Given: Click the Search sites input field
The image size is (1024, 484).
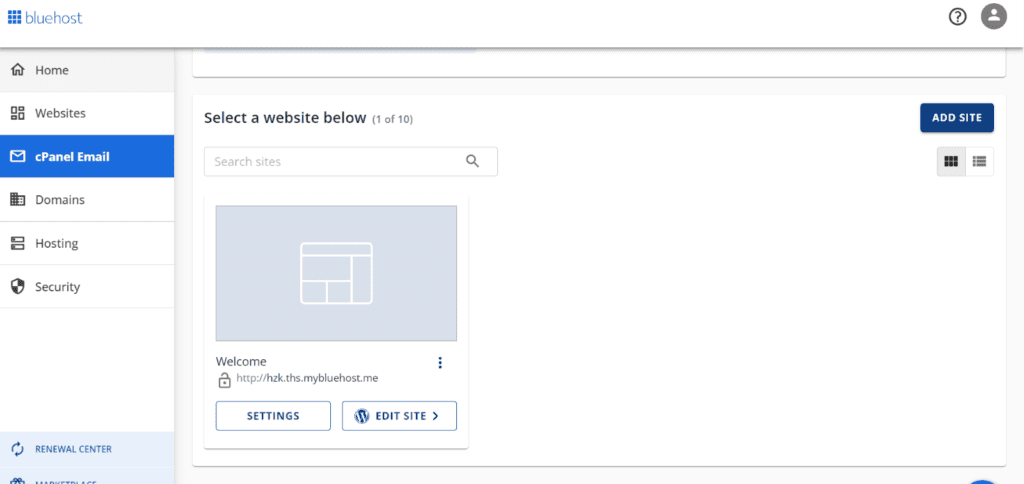Looking at the screenshot, I should click(351, 161).
